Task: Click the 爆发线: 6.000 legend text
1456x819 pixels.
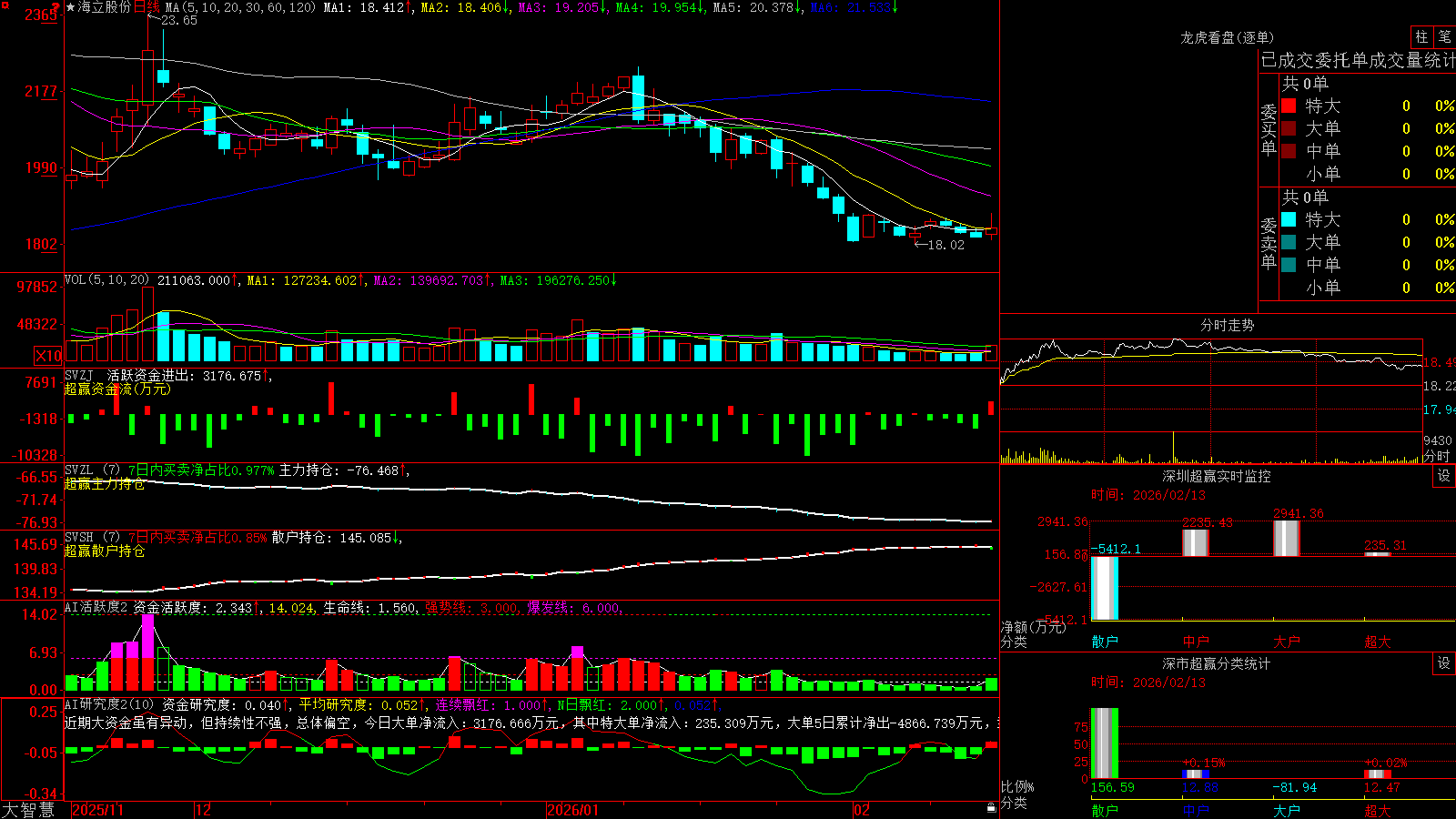Action: tap(574, 607)
